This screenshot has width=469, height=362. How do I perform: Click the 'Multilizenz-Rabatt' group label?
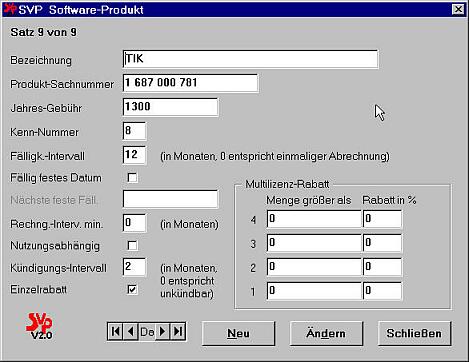click(x=287, y=184)
